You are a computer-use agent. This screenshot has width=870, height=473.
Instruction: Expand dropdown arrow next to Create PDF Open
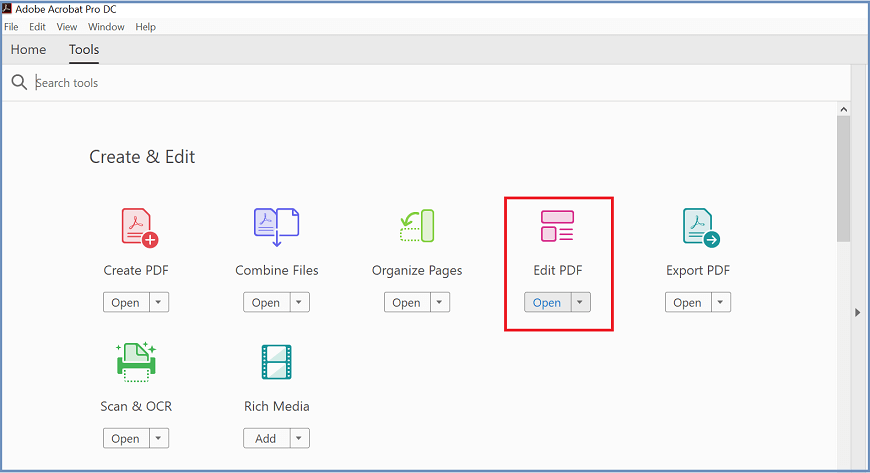[x=159, y=303]
